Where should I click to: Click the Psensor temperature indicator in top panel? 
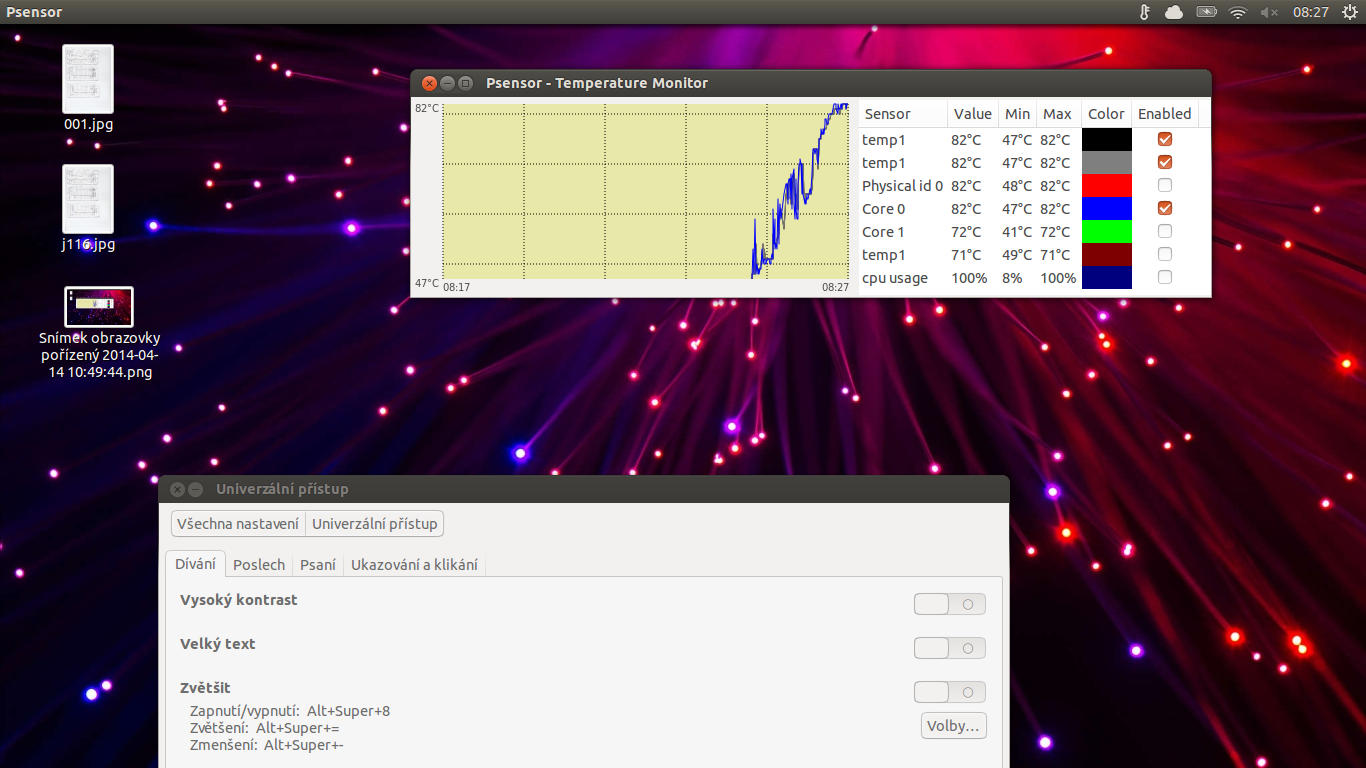click(1145, 12)
